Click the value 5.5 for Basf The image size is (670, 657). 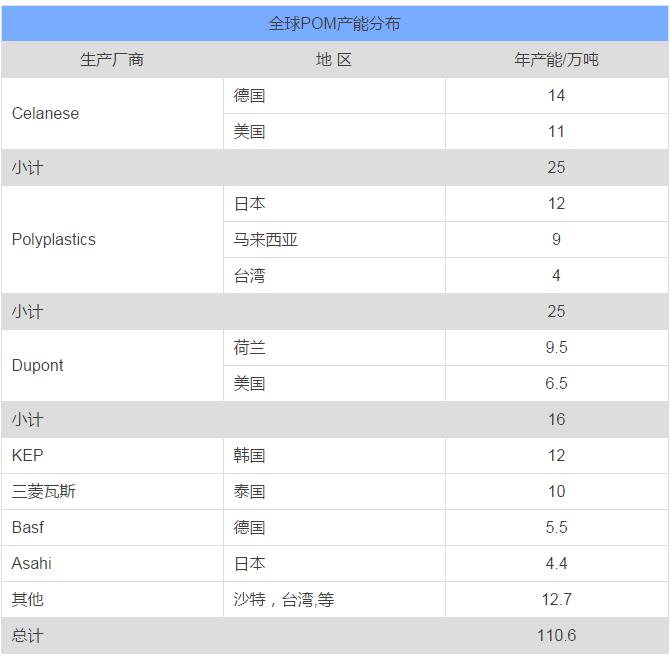tap(556, 527)
